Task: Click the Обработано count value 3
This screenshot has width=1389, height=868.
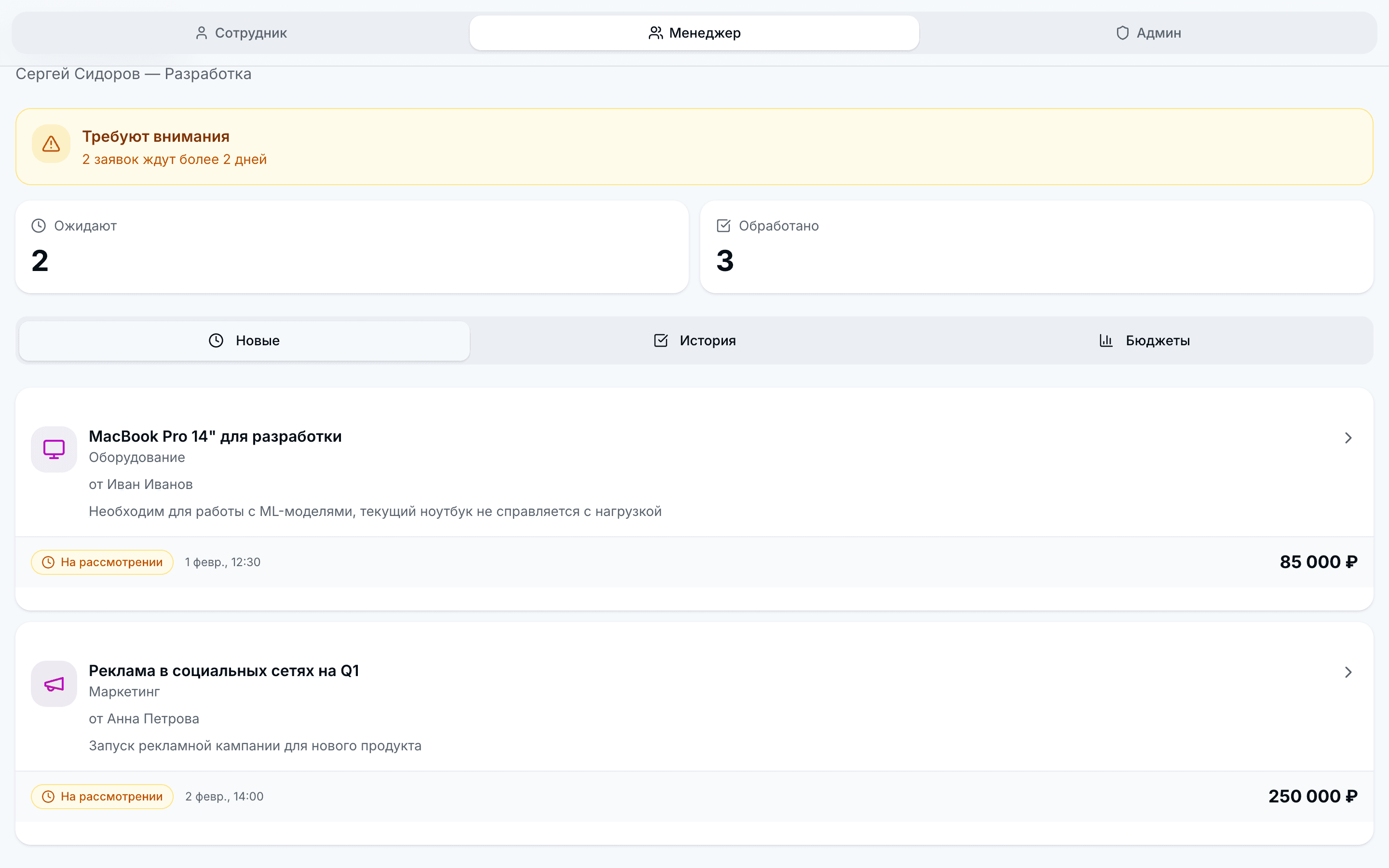Action: [725, 260]
